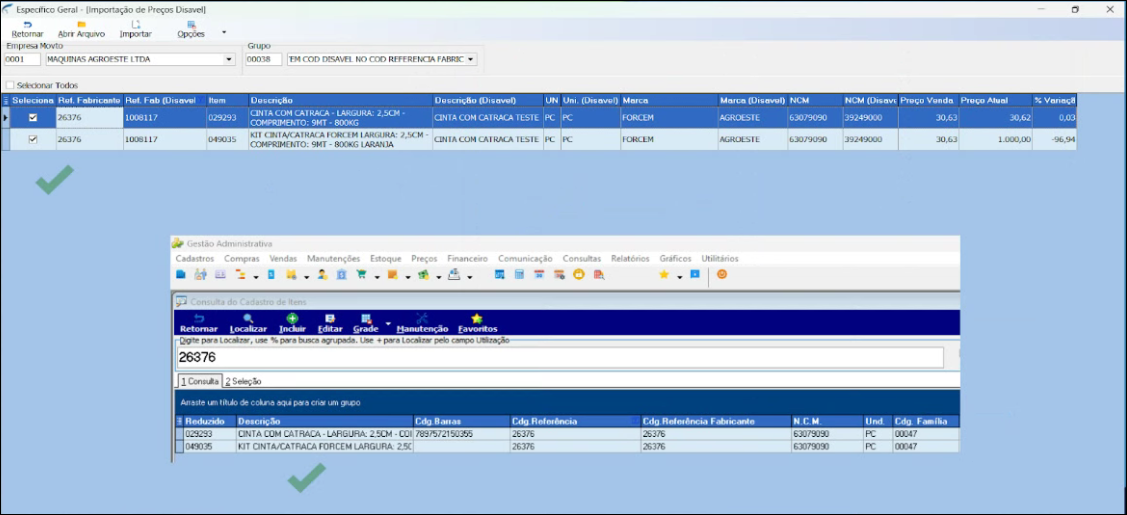Expand the arrow next to Opções
Screen dimensions: 1127x515
coord(224,32)
